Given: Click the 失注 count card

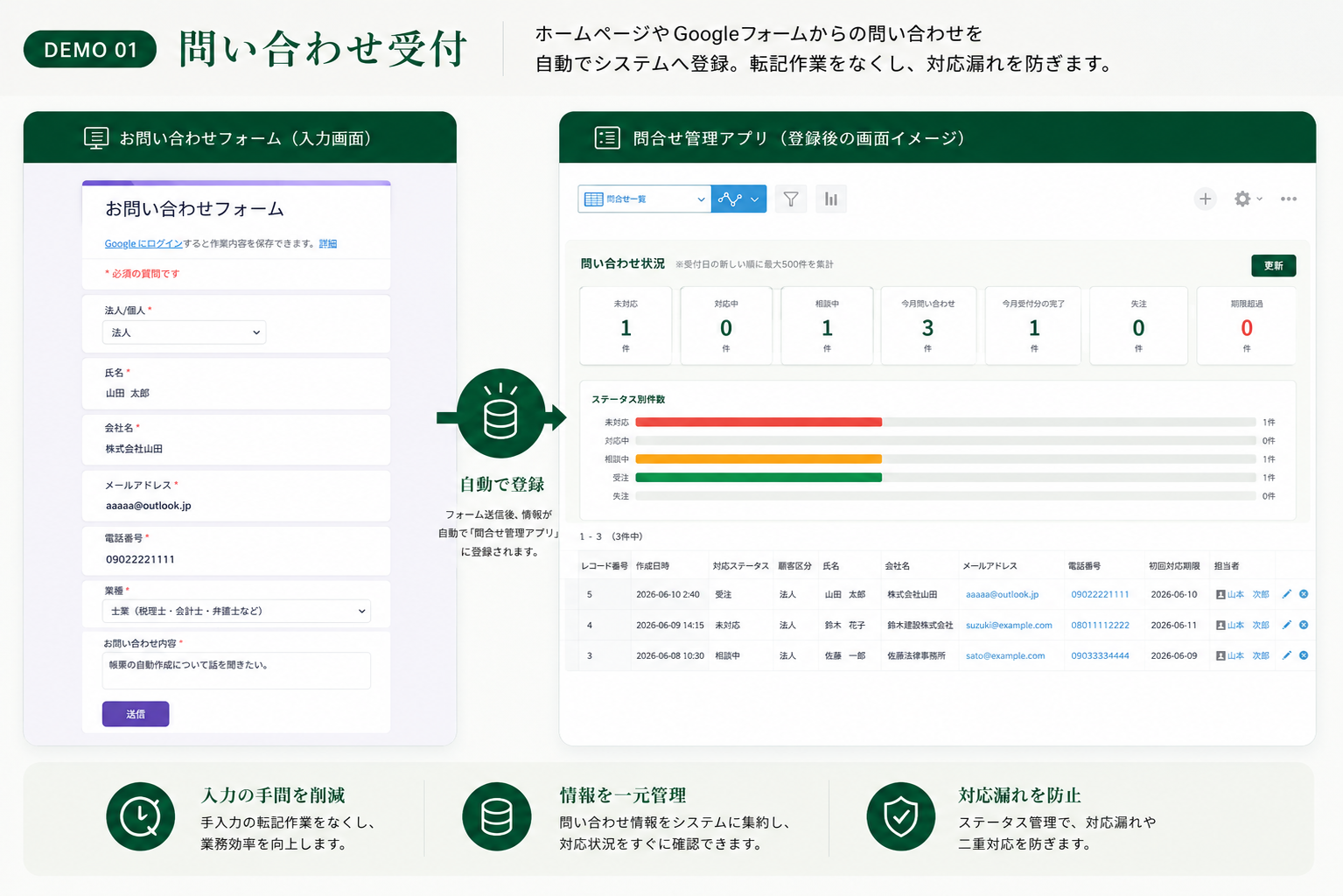Looking at the screenshot, I should [x=1138, y=325].
